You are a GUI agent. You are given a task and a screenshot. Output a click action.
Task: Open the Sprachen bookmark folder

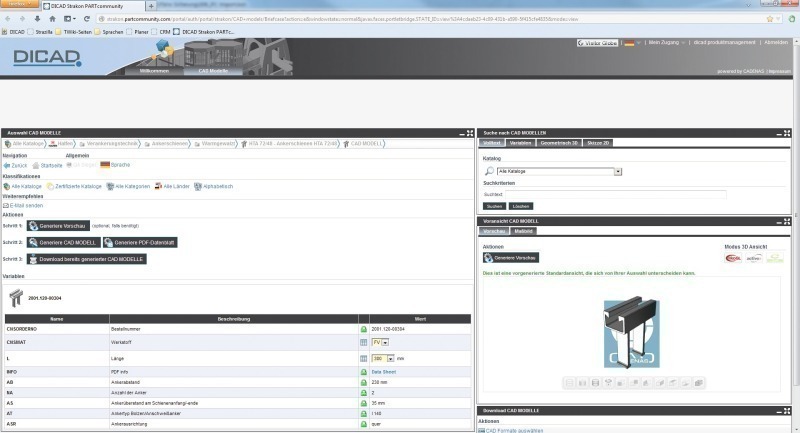(x=109, y=32)
